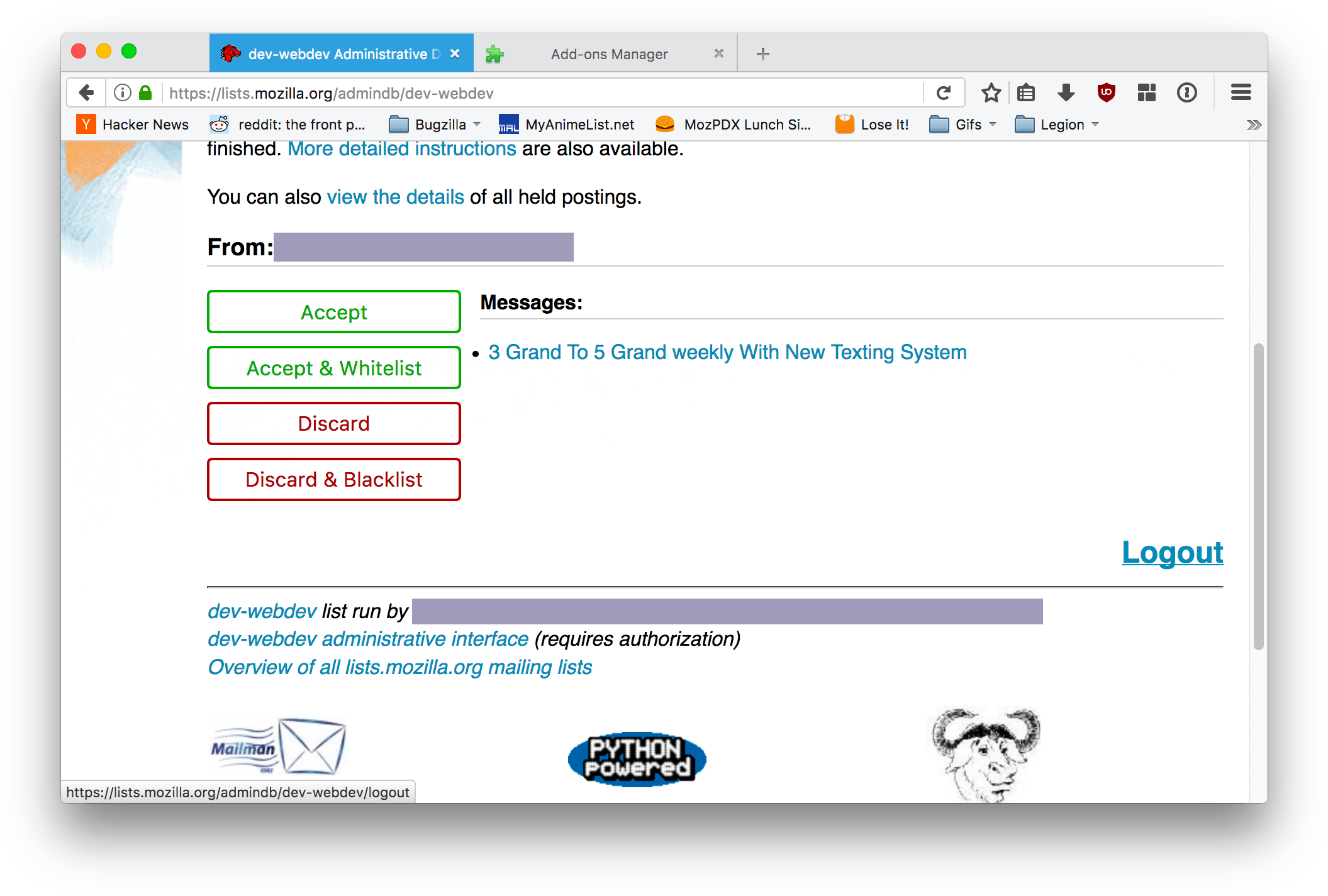
Task: Open the view the details link
Action: tap(396, 197)
